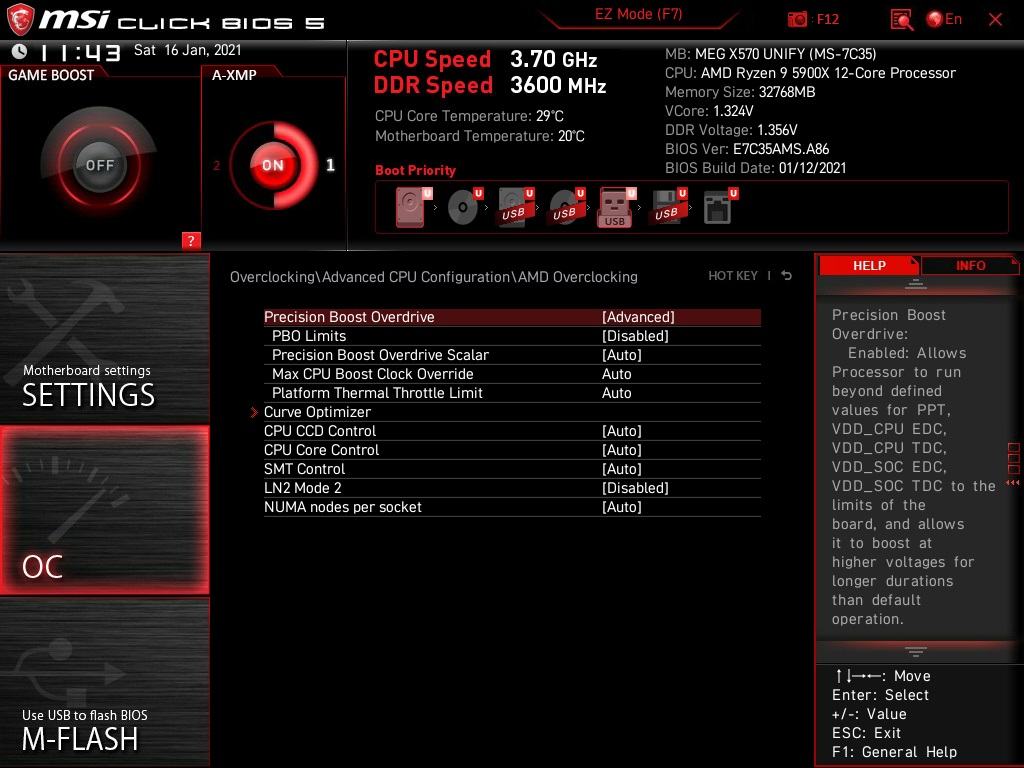Close BIOS with the X icon
Screen dimensions: 1024x768
click(x=995, y=20)
